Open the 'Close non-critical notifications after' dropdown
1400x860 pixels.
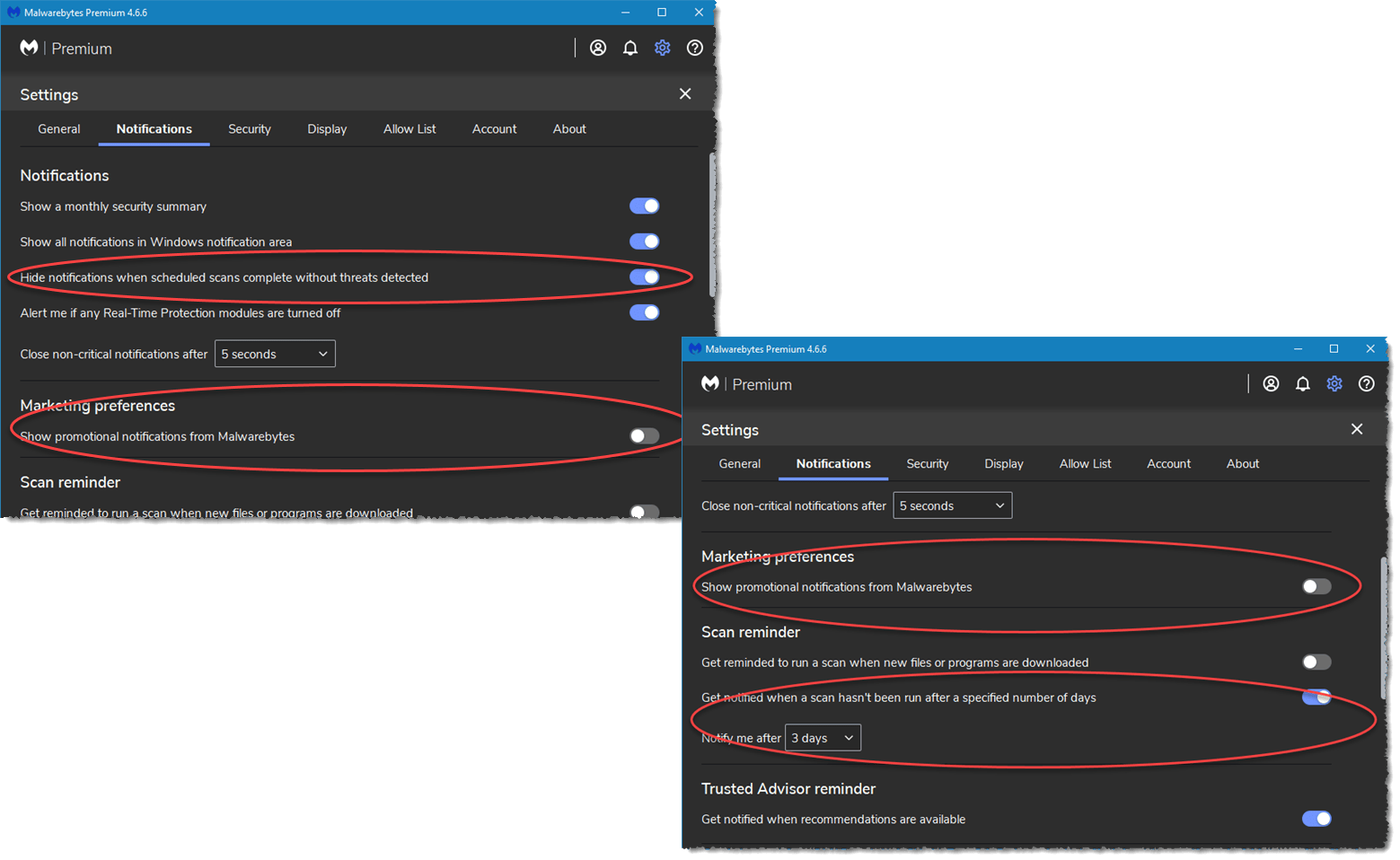click(x=274, y=353)
